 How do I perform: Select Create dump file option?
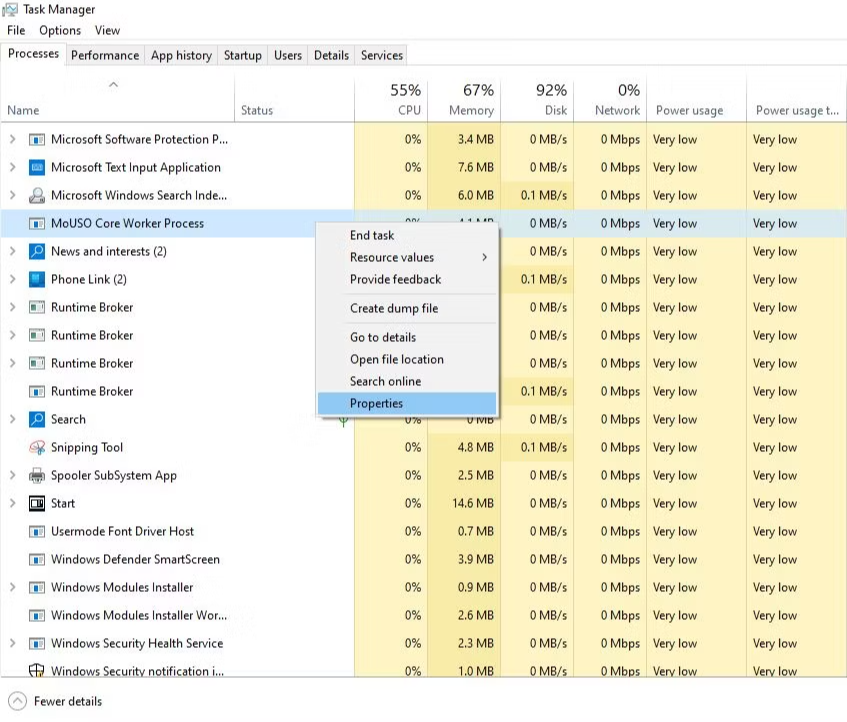[407, 308]
